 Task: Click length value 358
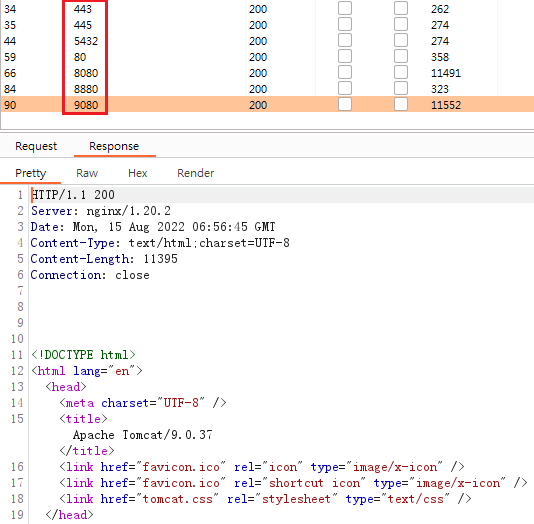pos(440,57)
